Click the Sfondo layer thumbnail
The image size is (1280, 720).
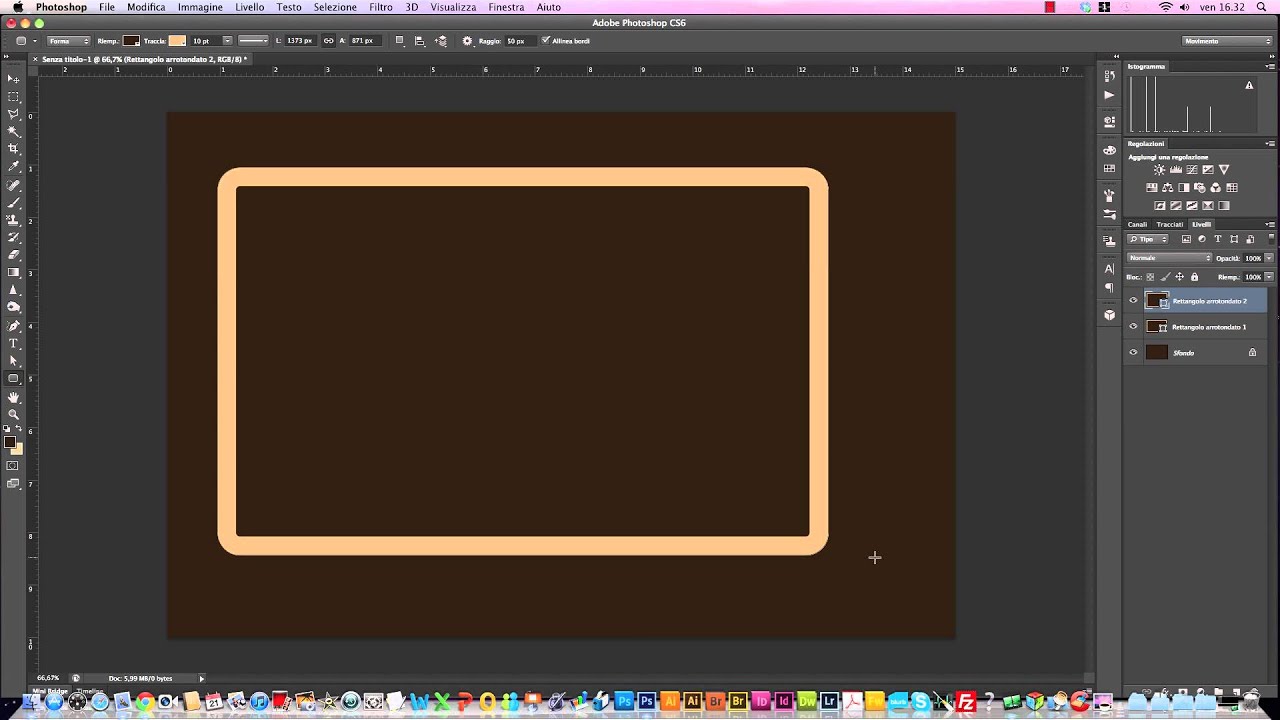pos(1157,352)
